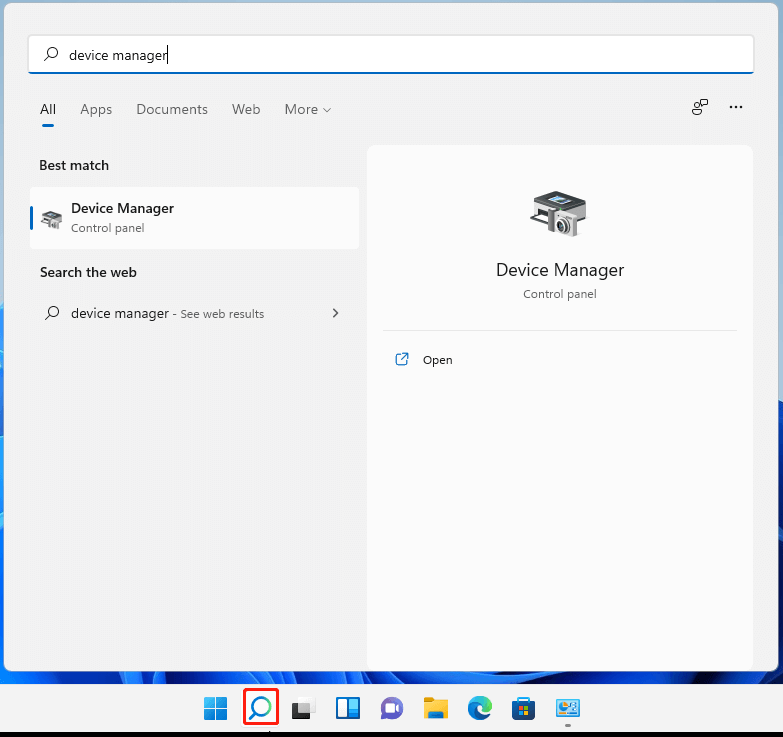
Task: Launch Teams Chat from the taskbar
Action: 391,709
